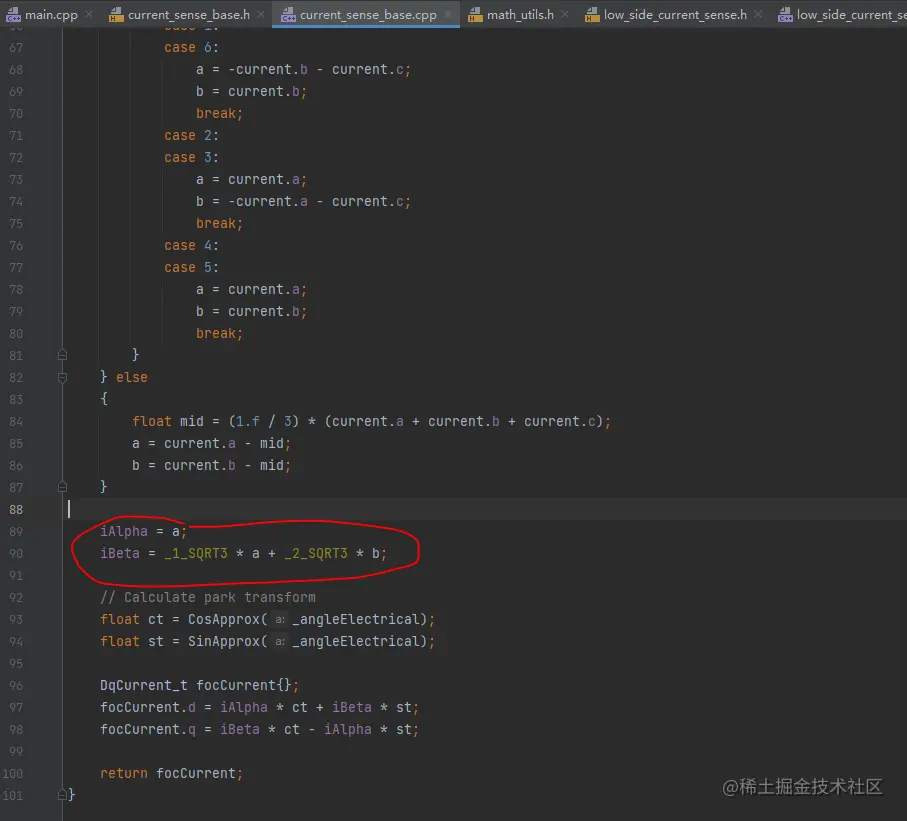Click the icon of the last, cut-off low_side_current_se tab
This screenshot has height=821, width=907.
click(x=786, y=14)
